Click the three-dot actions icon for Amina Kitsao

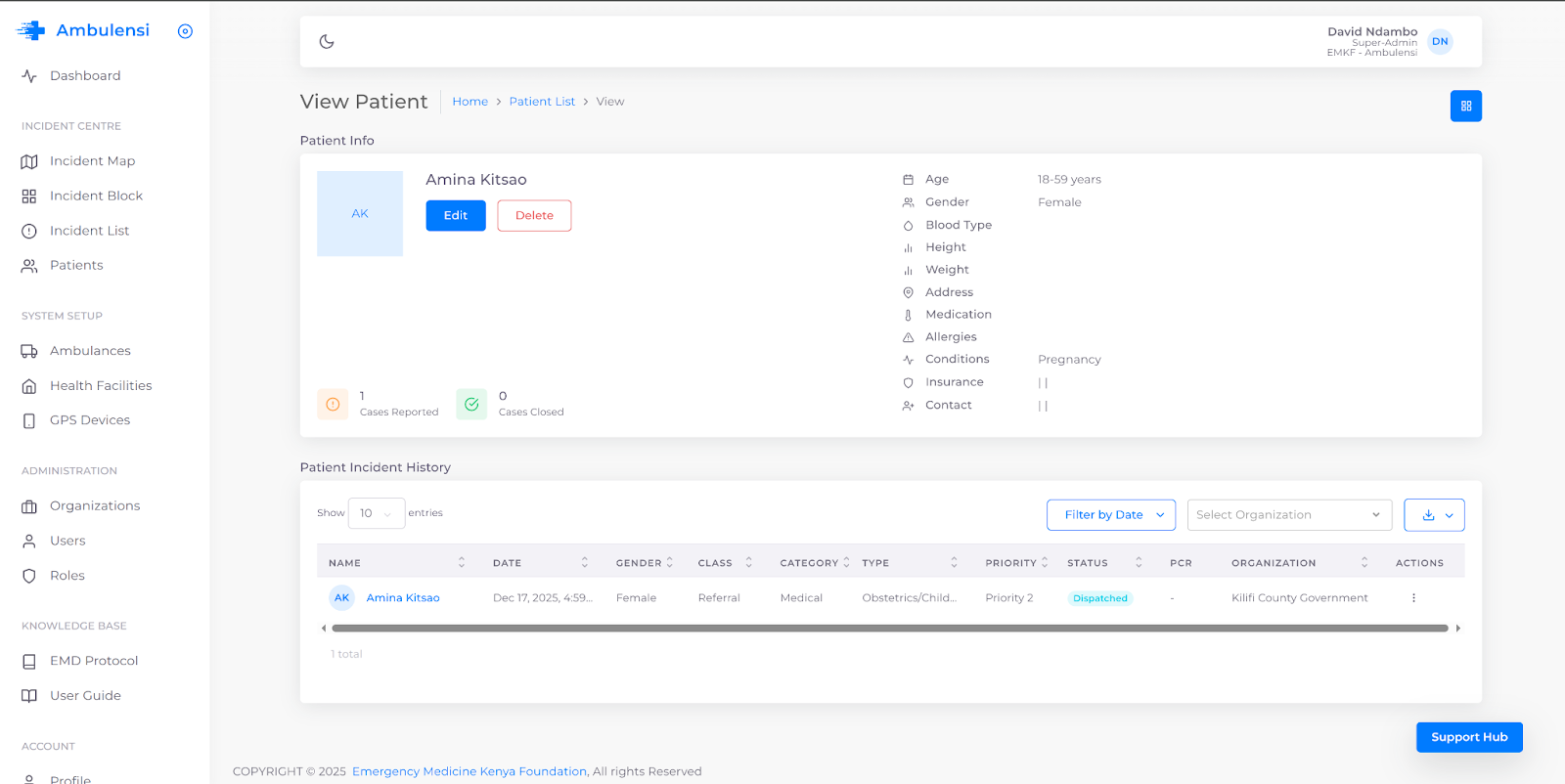coord(1413,598)
